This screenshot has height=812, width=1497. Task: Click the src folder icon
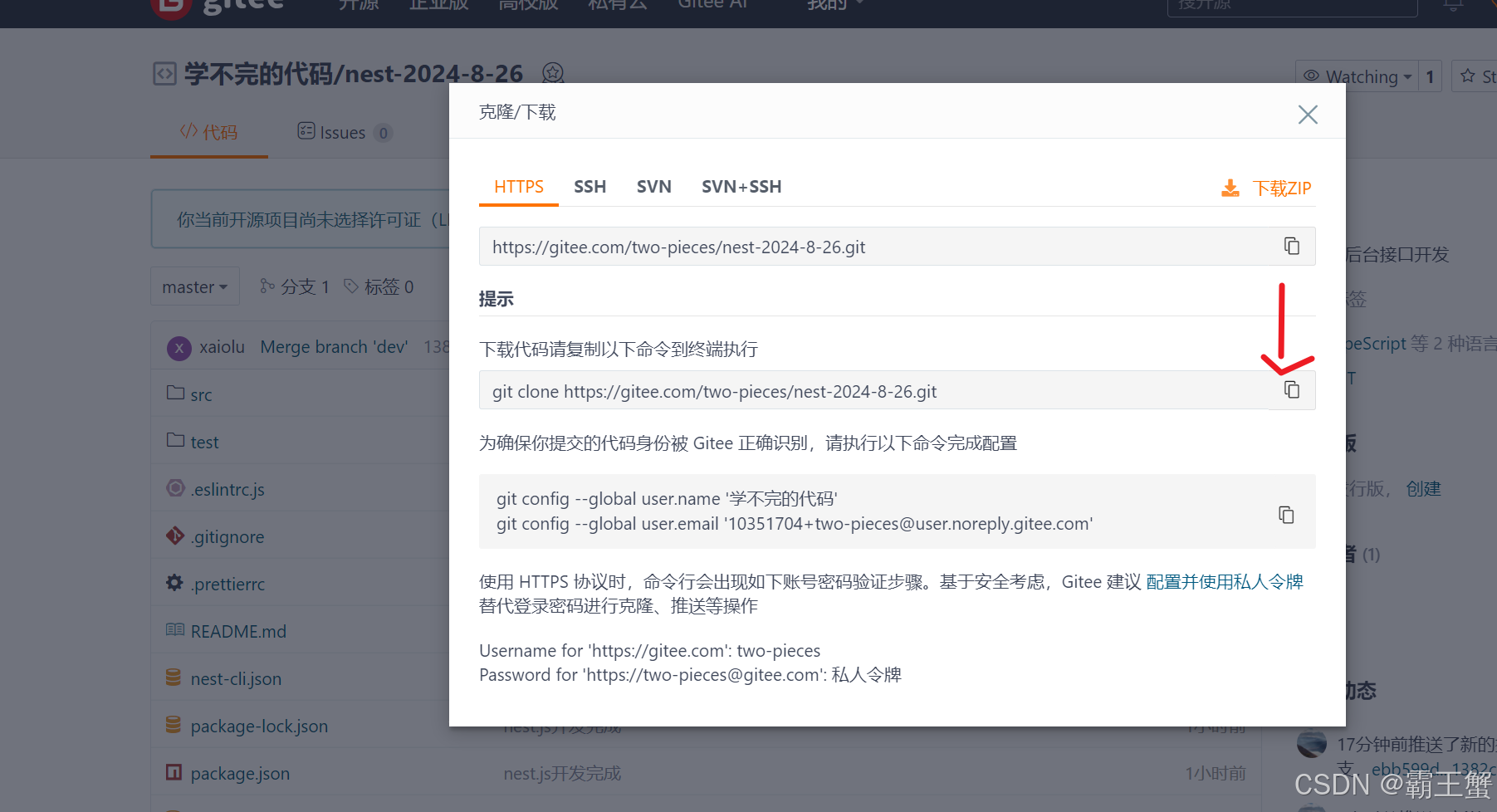point(175,392)
